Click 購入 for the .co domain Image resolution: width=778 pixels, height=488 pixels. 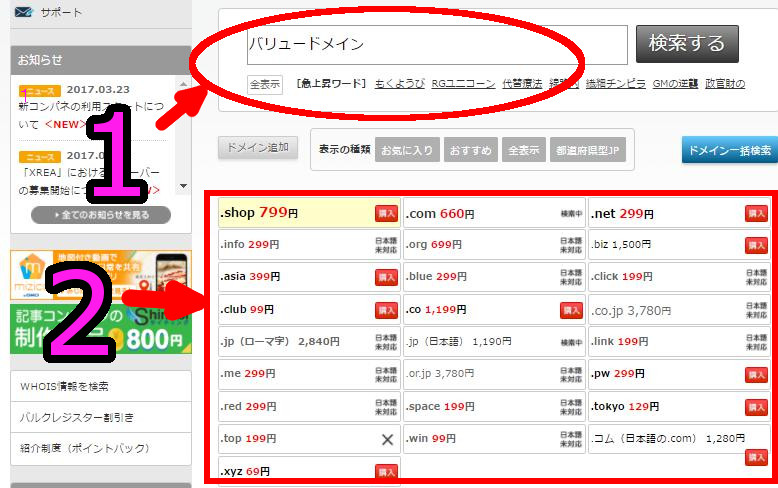(572, 310)
